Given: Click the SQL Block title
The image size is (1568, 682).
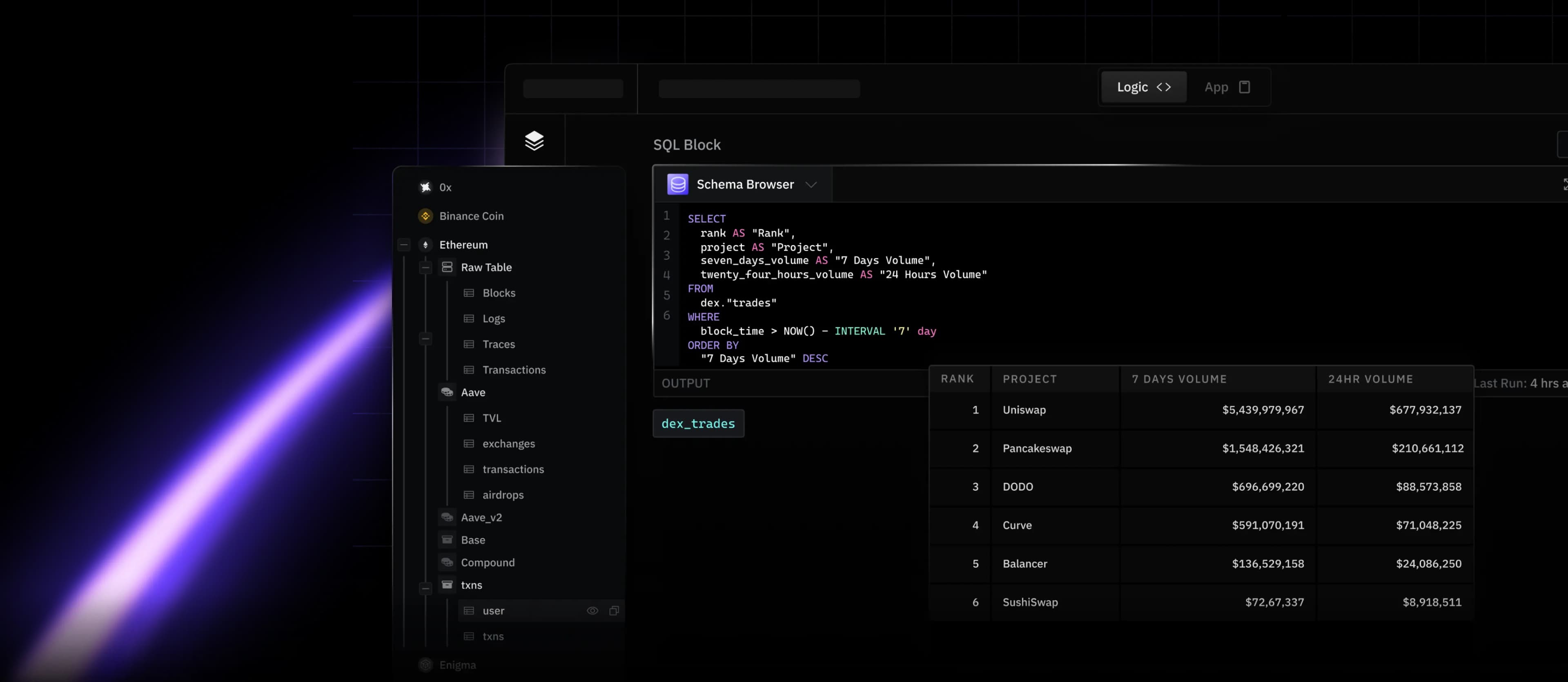Looking at the screenshot, I should (x=686, y=145).
